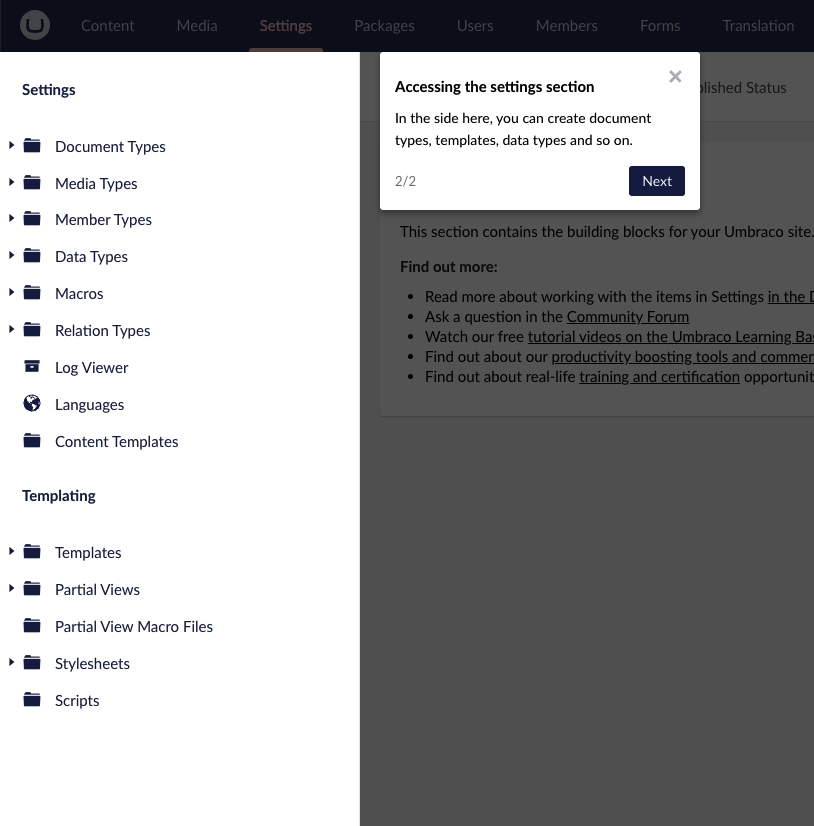This screenshot has height=826, width=814.
Task: Expand the Document Types tree node
Action: (11, 145)
